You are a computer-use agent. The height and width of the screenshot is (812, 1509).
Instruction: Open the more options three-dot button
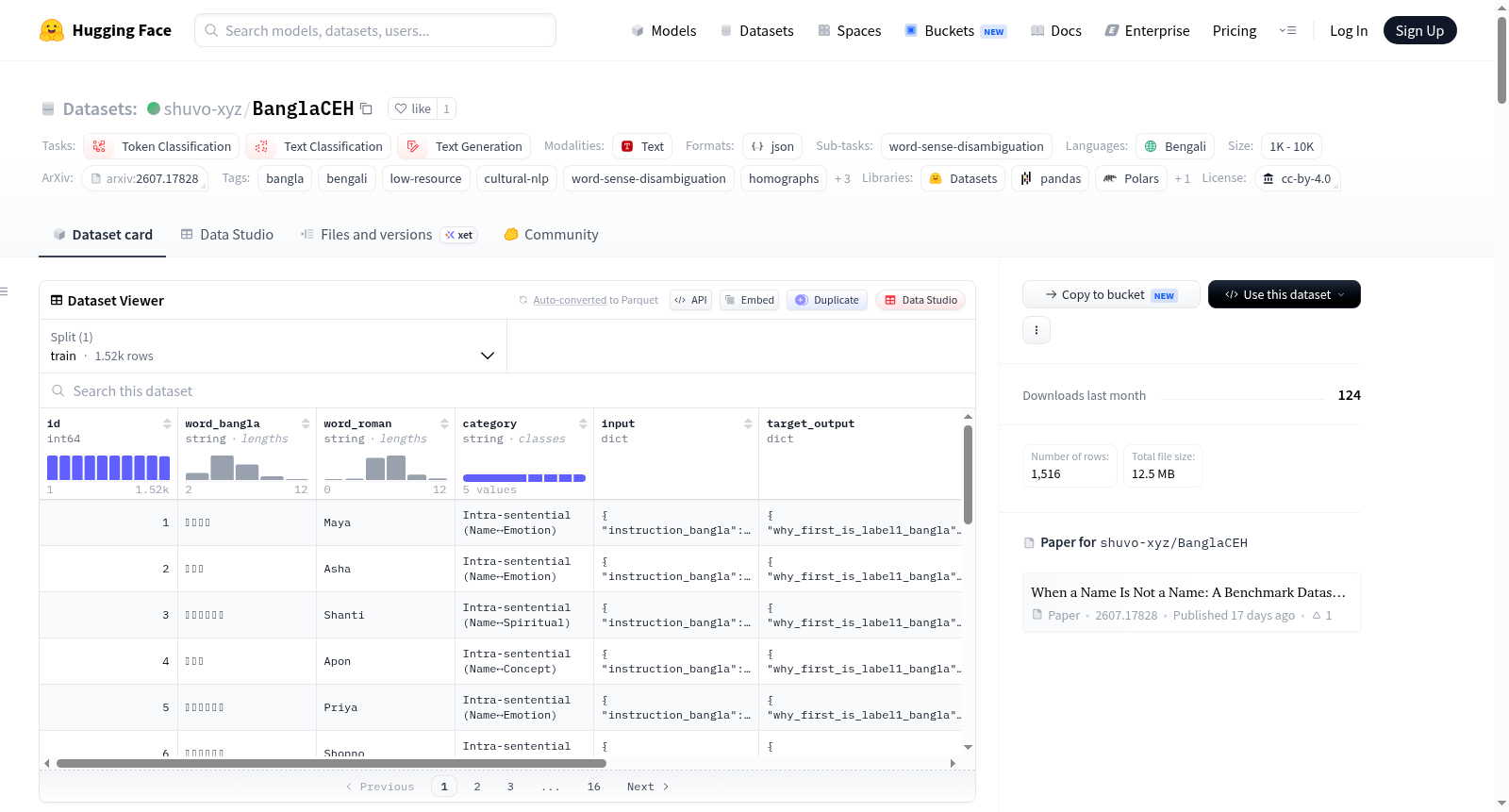(x=1036, y=330)
